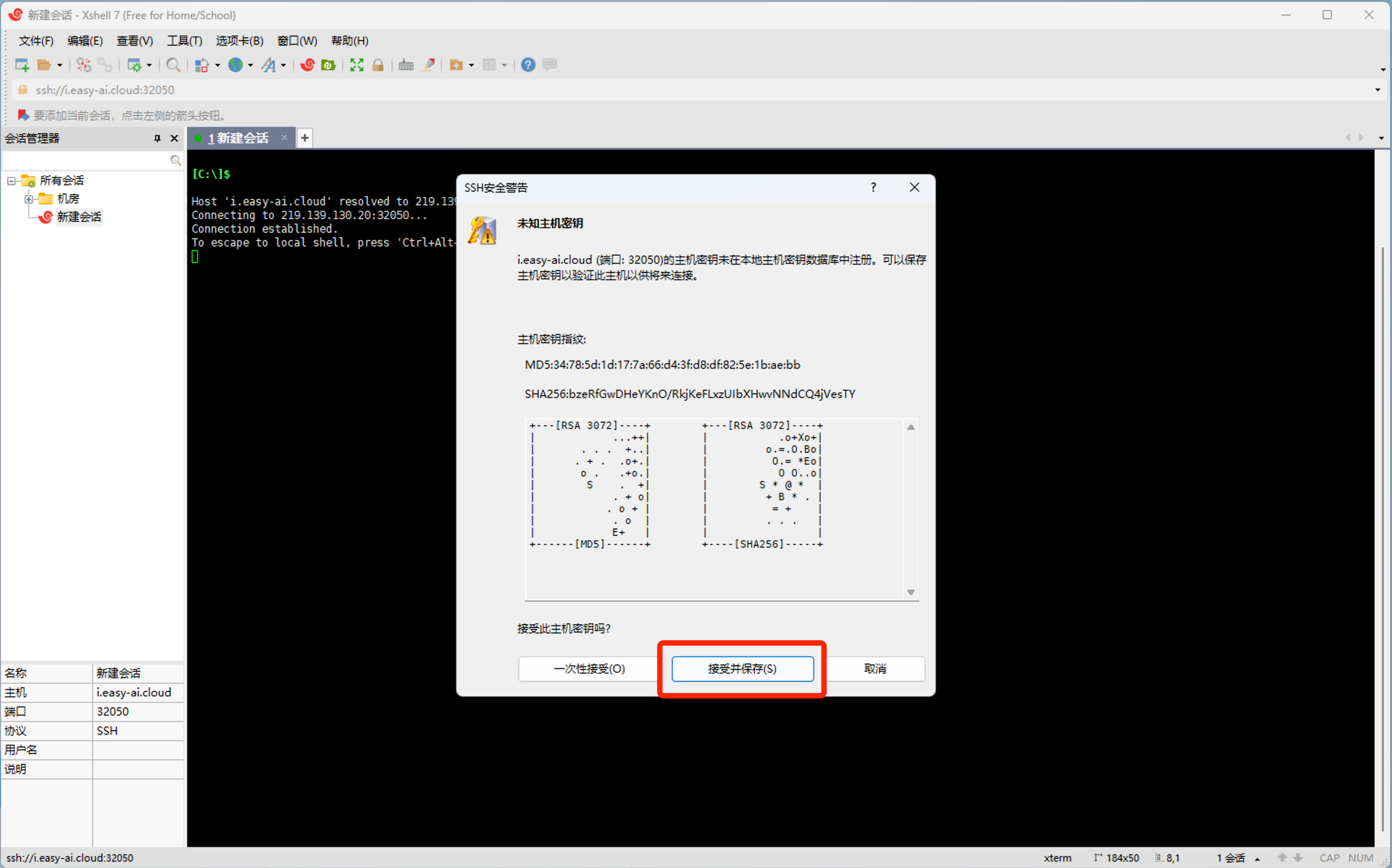Click the color scheme layout icon
The height and width of the screenshot is (868, 1392).
coord(201,65)
